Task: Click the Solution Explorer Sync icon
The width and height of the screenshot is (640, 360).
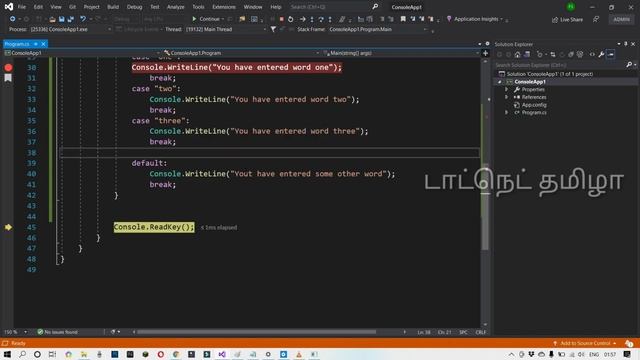Action: click(553, 54)
